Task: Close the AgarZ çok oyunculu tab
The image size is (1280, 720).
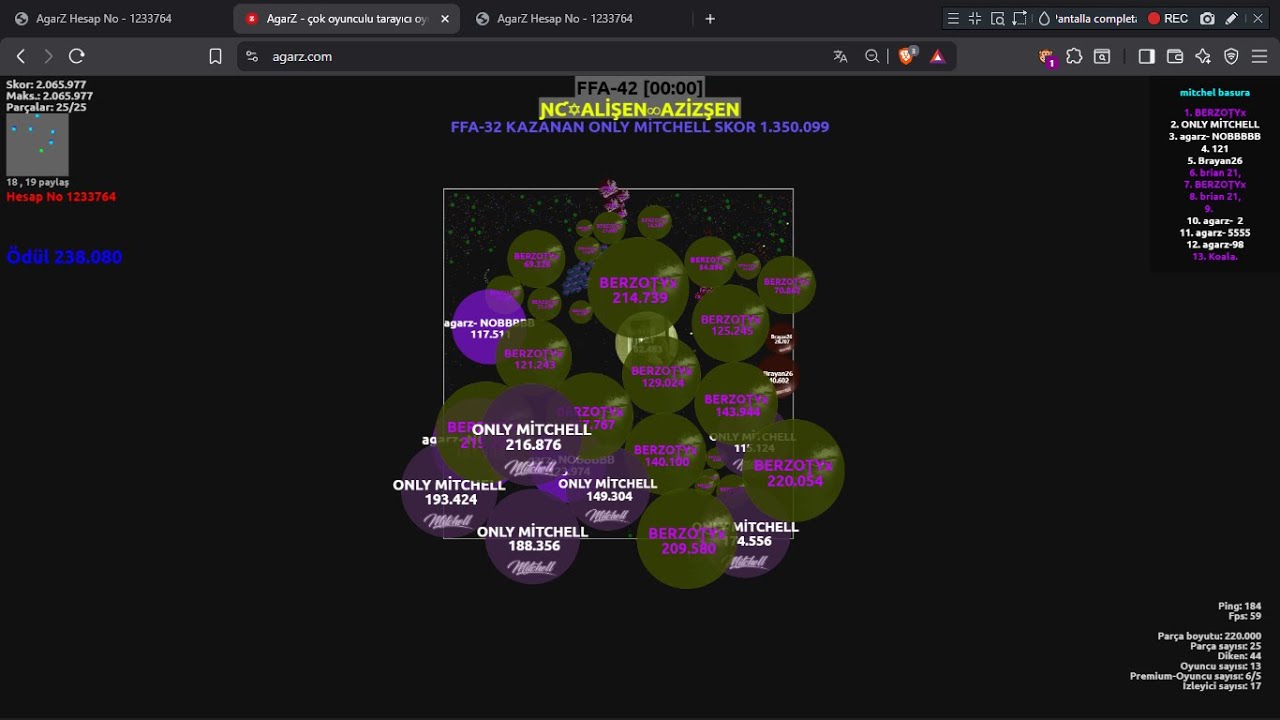Action: point(444,19)
